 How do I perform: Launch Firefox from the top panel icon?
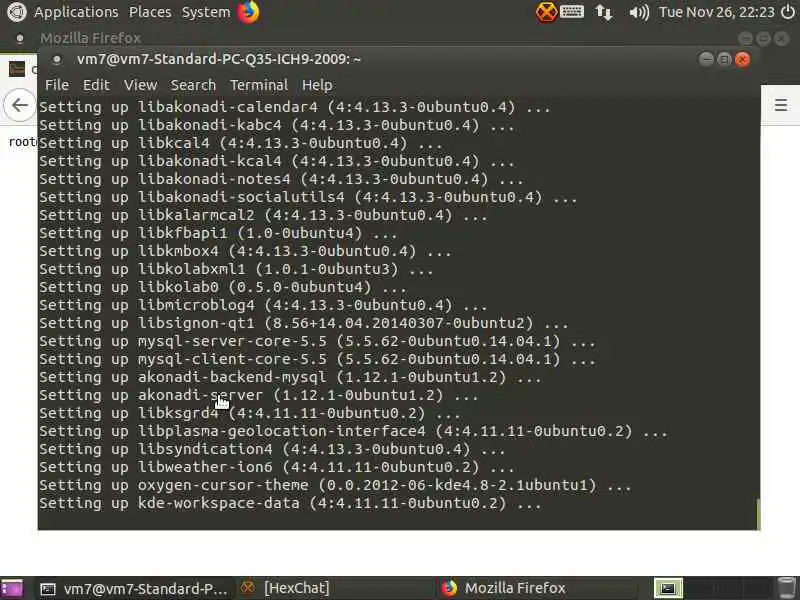point(248,12)
